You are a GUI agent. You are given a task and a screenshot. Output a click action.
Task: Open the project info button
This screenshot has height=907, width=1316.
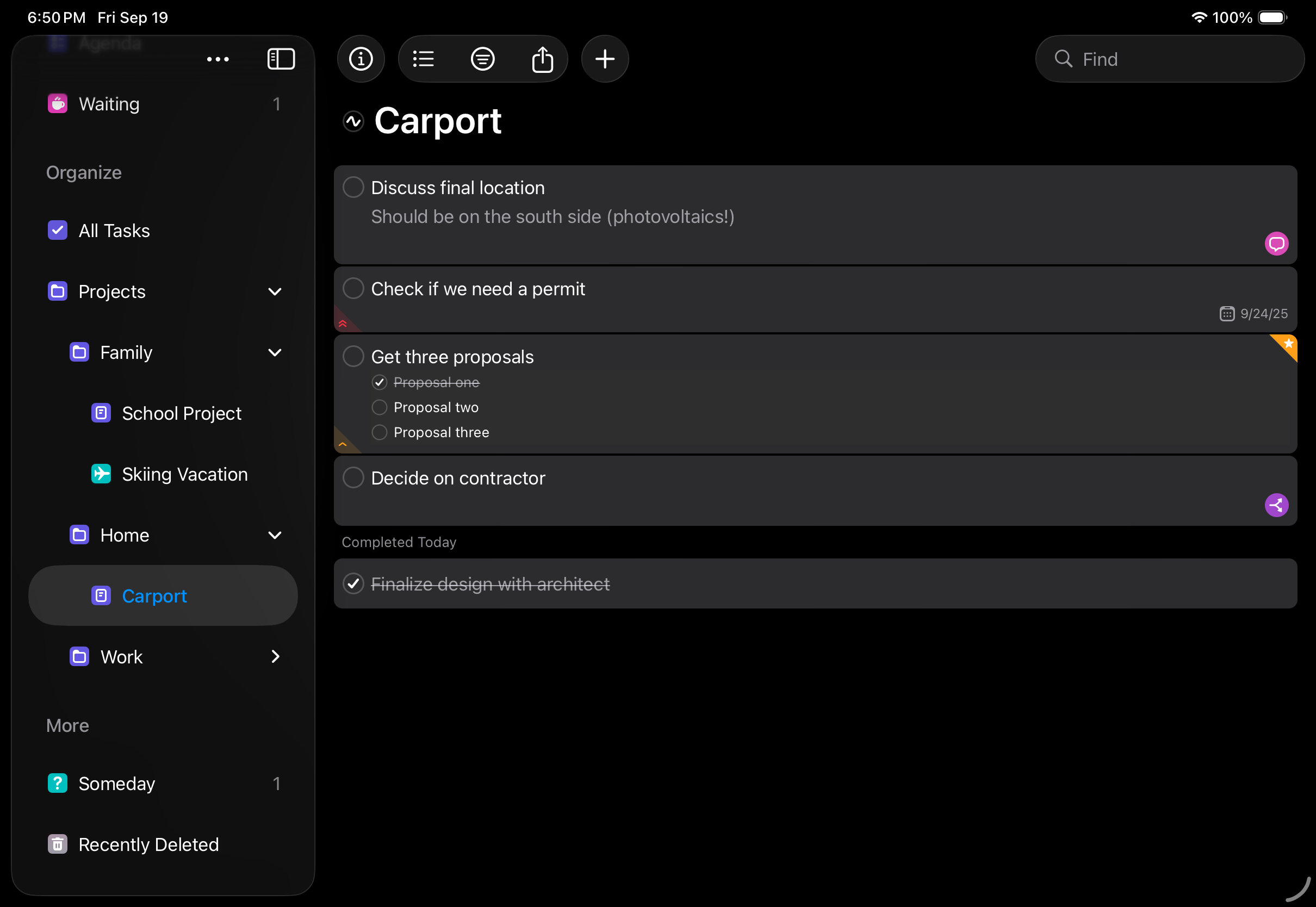(x=361, y=59)
